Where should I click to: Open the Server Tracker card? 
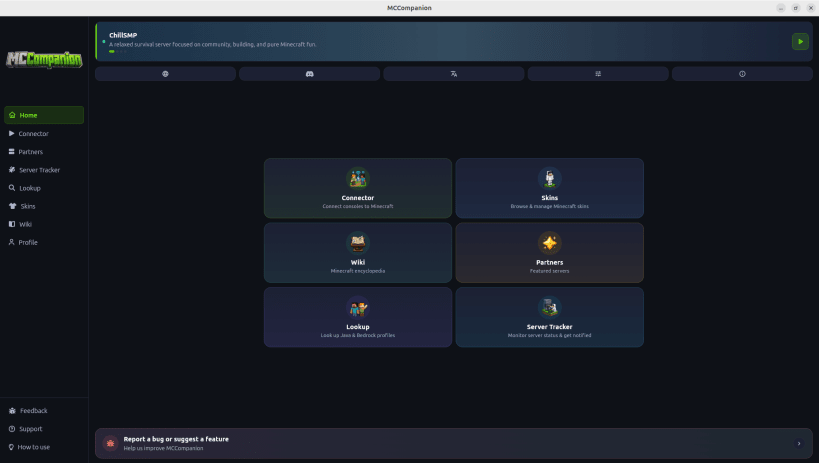(x=549, y=317)
